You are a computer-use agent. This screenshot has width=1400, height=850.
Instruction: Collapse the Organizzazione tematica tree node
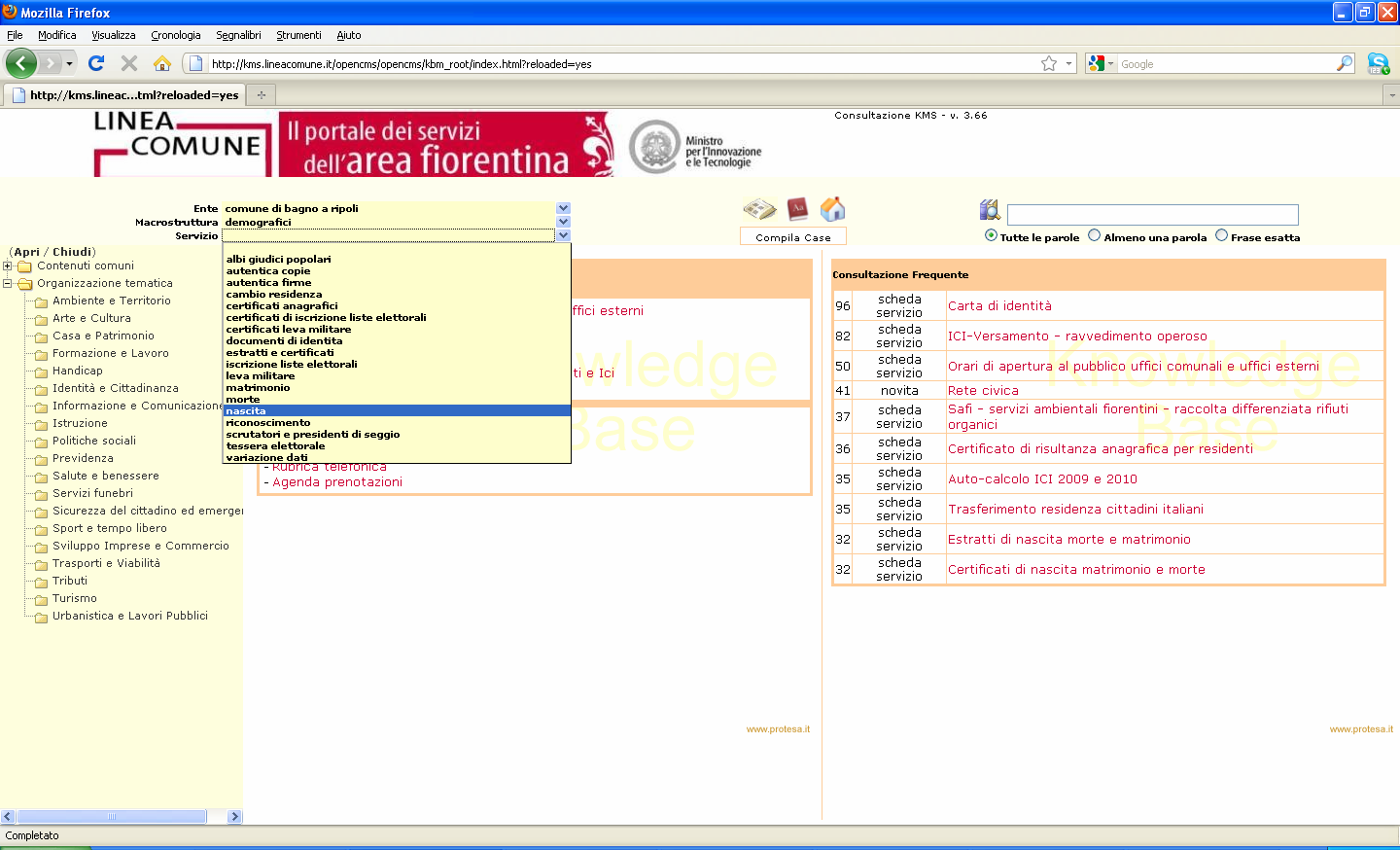coord(8,283)
